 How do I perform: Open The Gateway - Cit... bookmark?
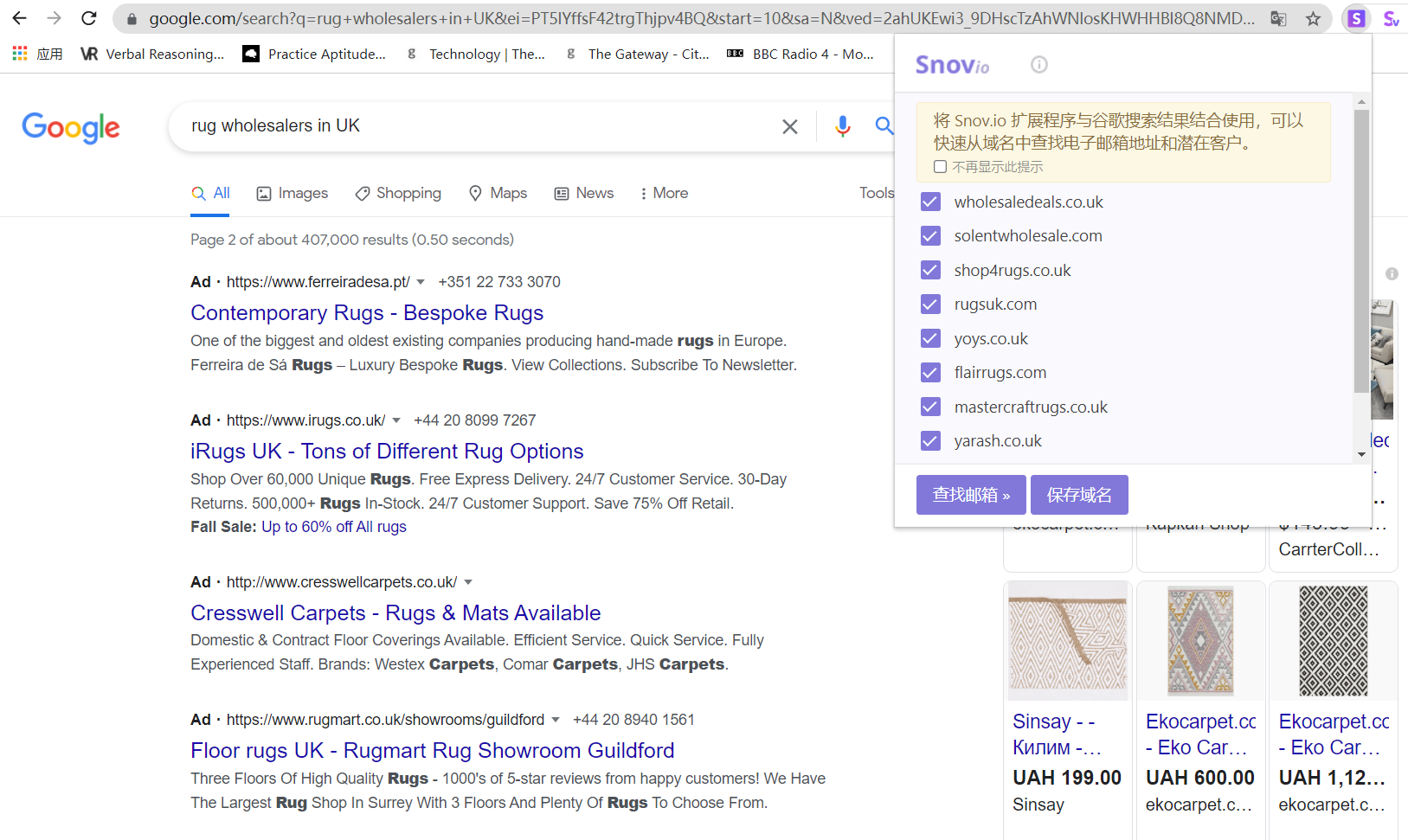[636, 54]
